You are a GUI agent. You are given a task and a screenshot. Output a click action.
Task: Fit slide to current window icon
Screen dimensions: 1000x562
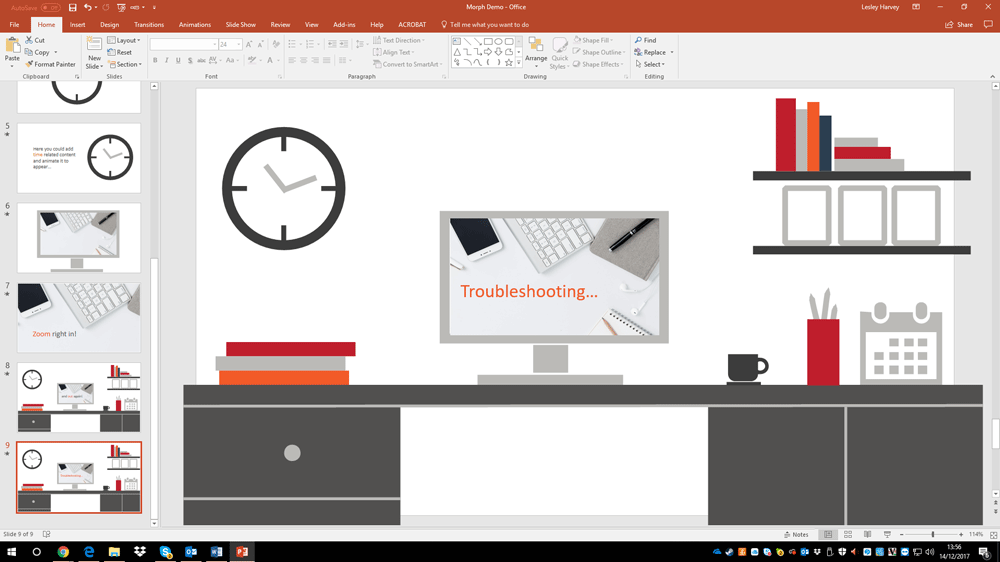tap(992, 535)
